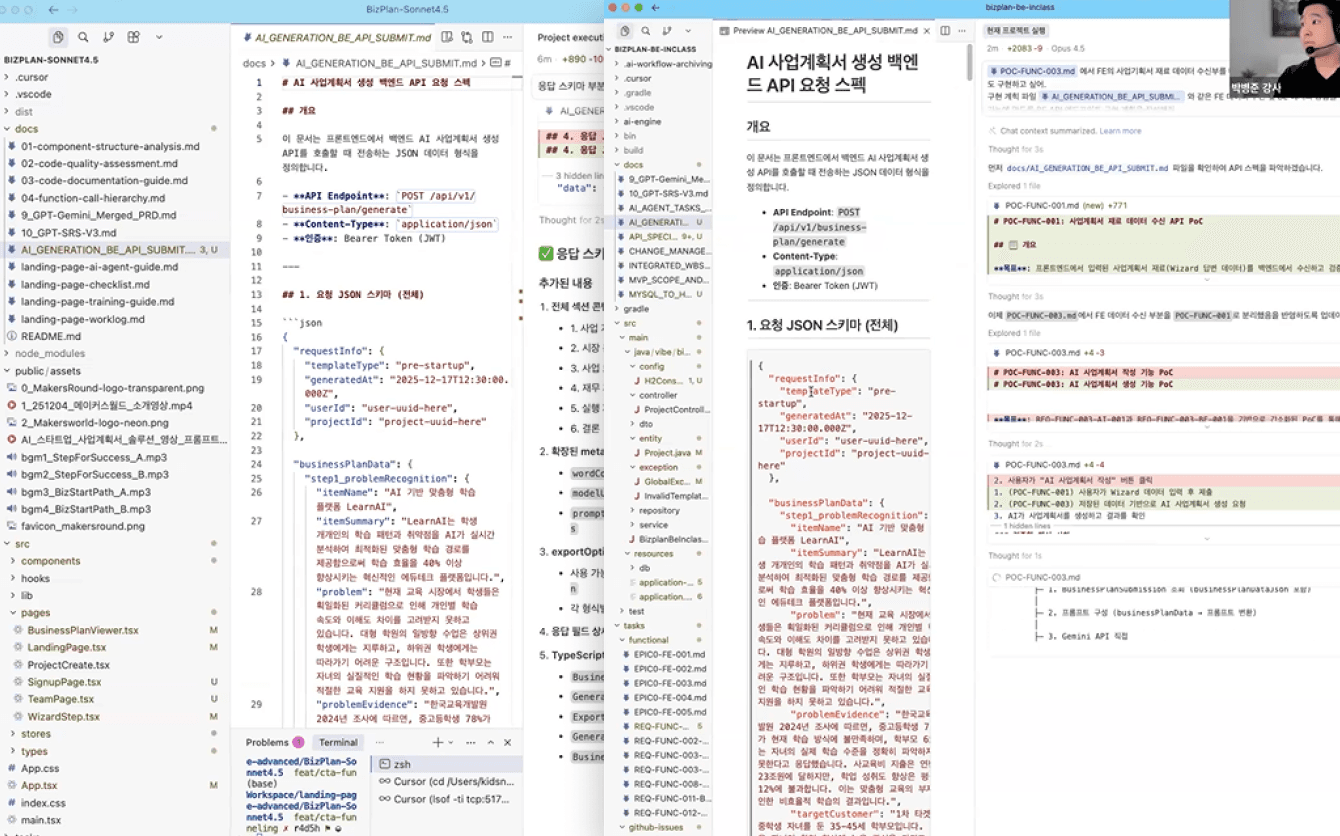This screenshot has height=836, width=1340.
Task: Click the Project execu… chat tab title
Action: 571,37
